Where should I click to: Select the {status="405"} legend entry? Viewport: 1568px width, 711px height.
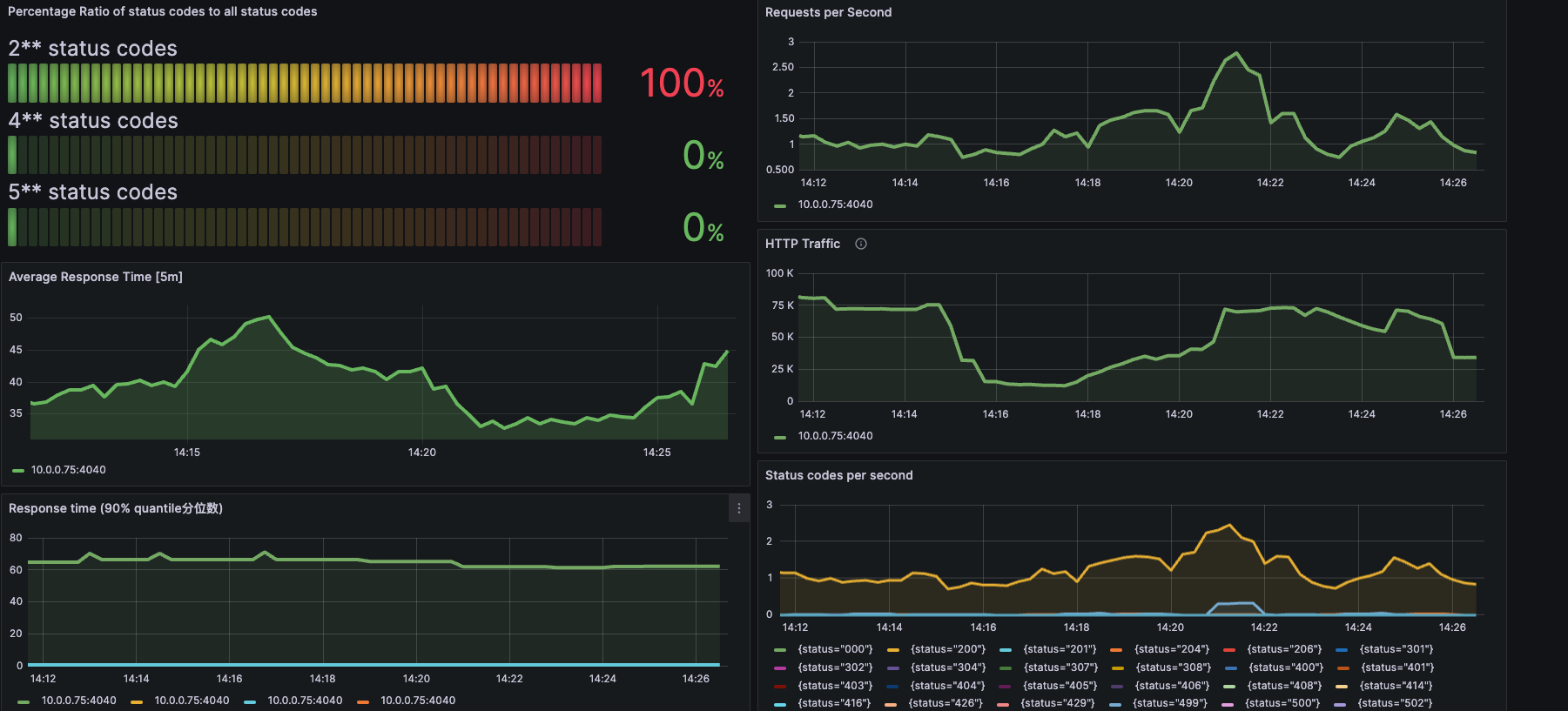pos(1061,686)
